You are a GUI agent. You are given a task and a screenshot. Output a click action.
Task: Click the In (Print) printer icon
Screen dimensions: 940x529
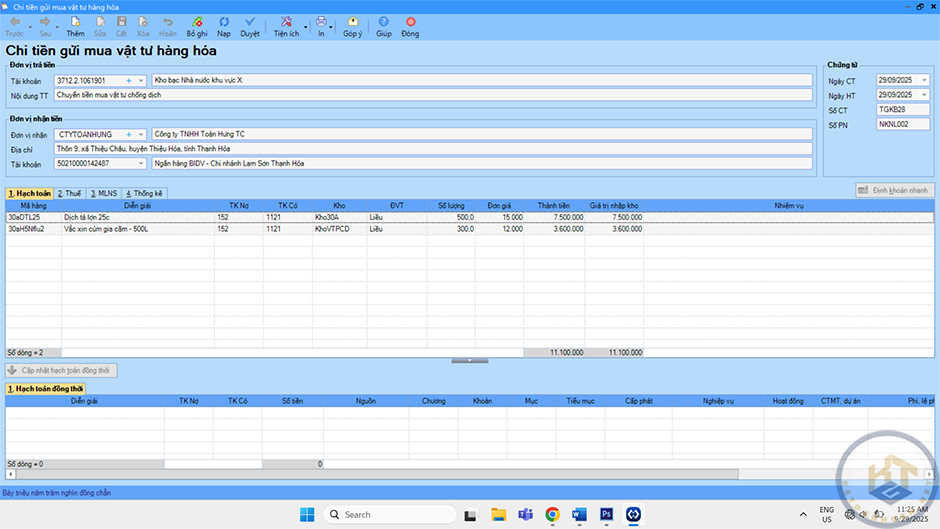[320, 22]
